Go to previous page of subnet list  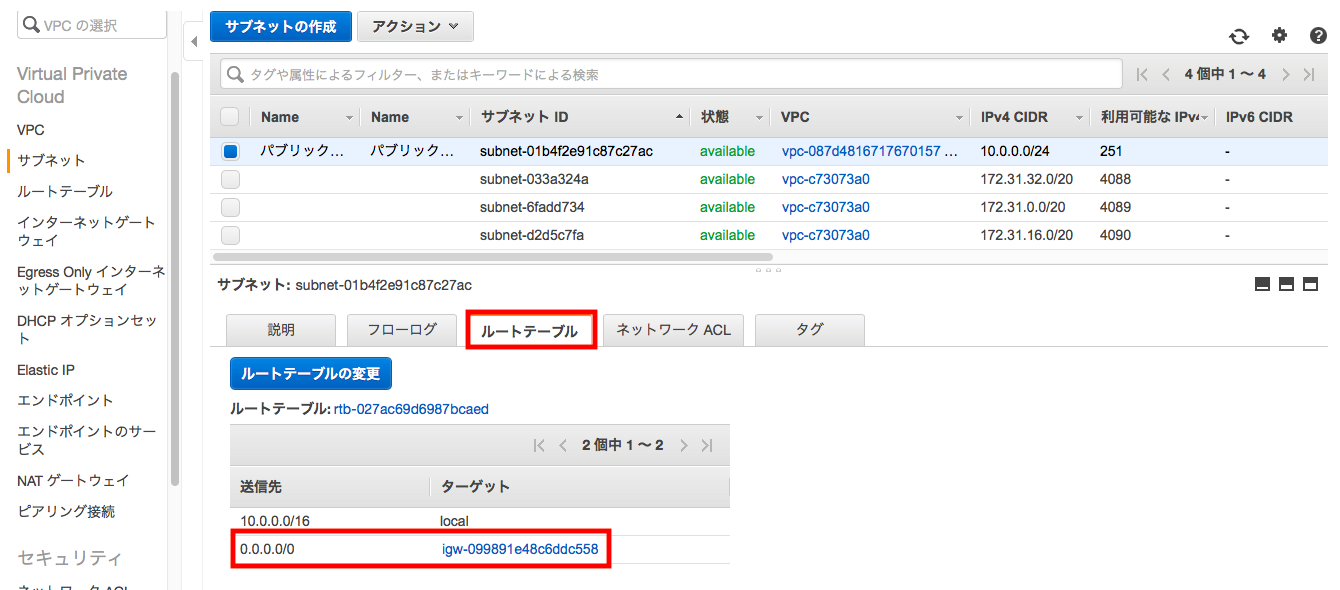coord(1166,74)
